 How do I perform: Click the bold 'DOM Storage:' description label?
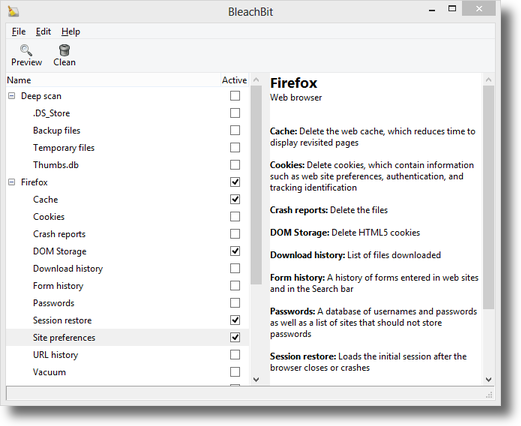300,233
